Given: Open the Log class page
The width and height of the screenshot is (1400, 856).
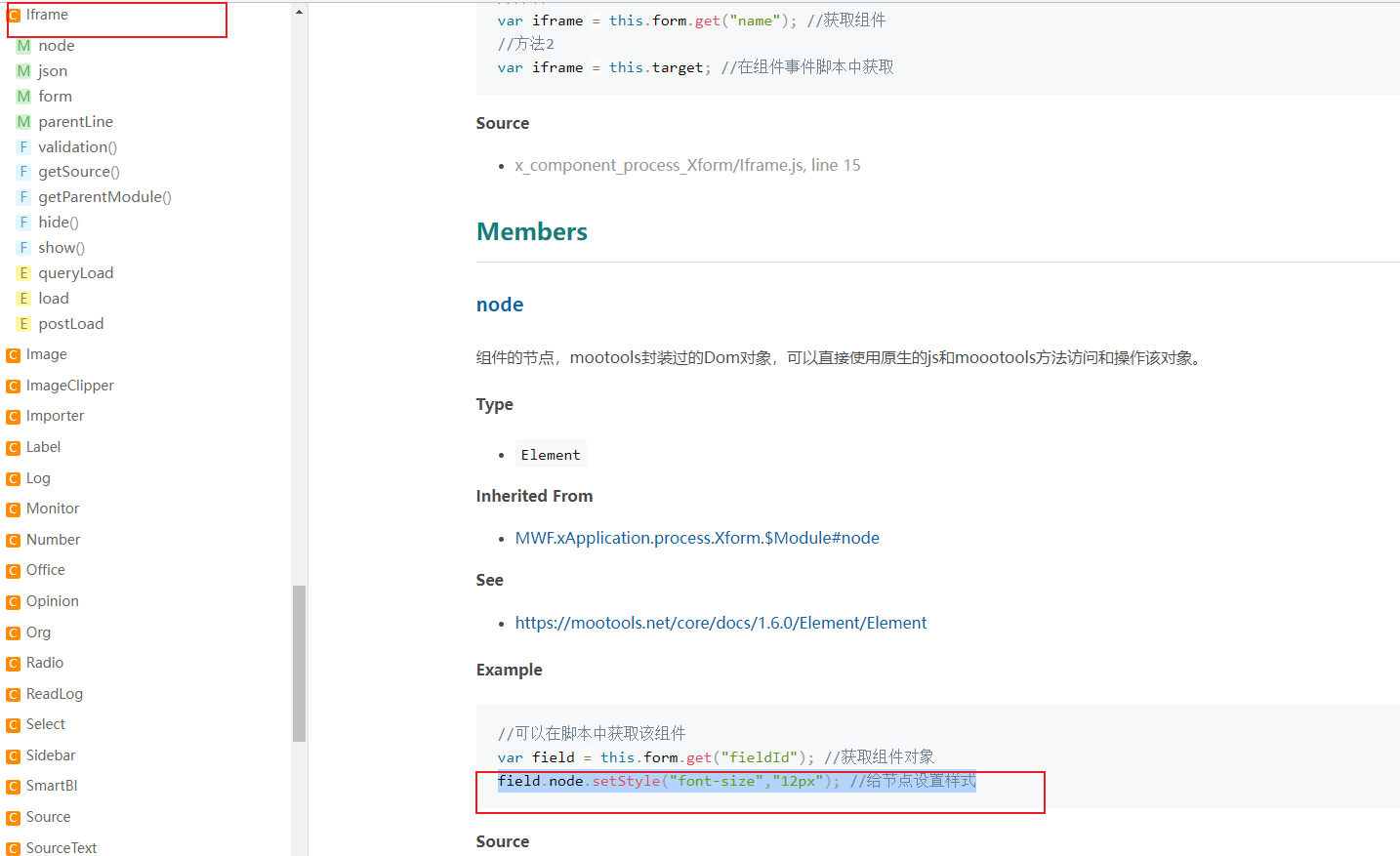Looking at the screenshot, I should 38,478.
